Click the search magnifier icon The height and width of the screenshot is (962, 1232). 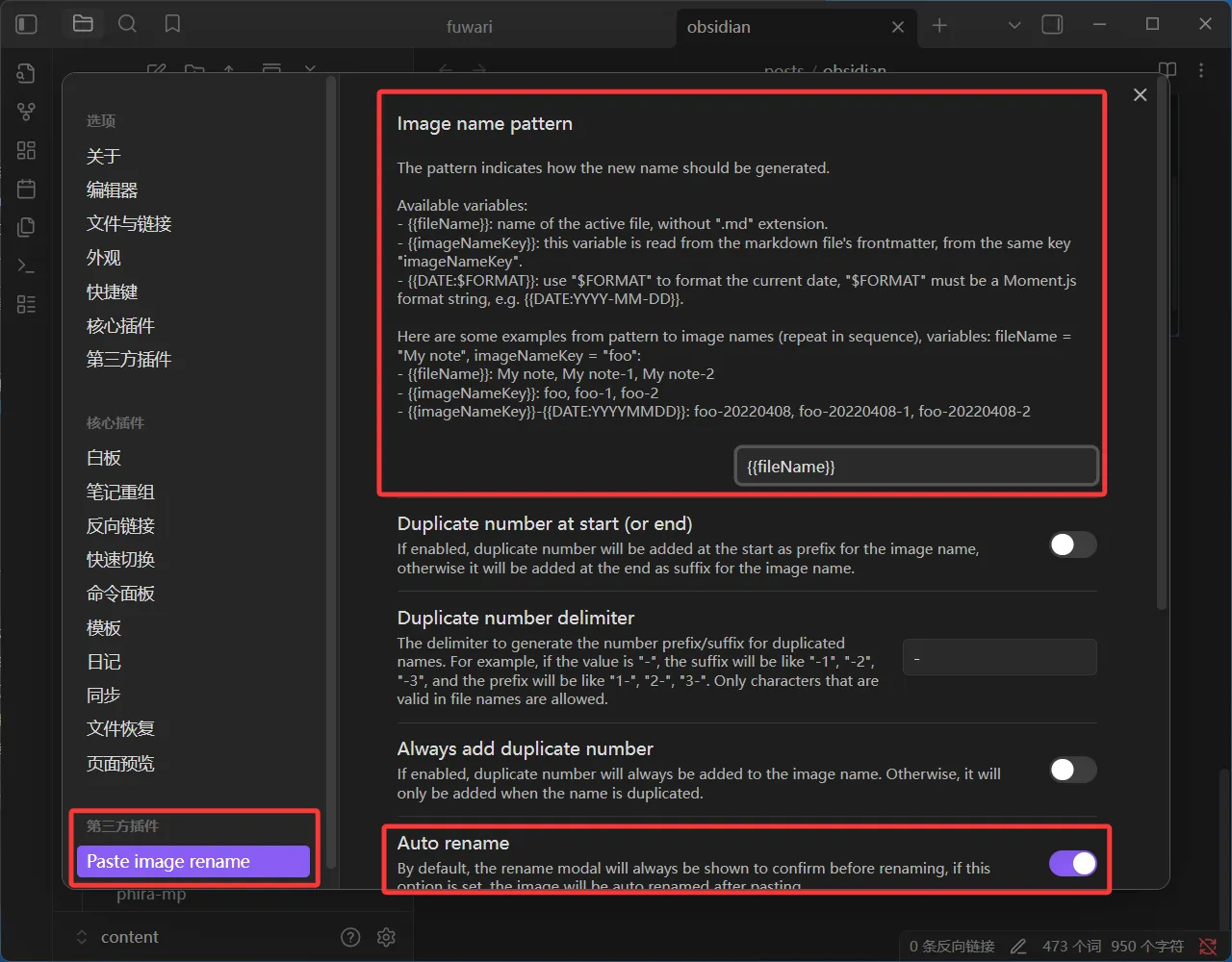click(x=127, y=25)
